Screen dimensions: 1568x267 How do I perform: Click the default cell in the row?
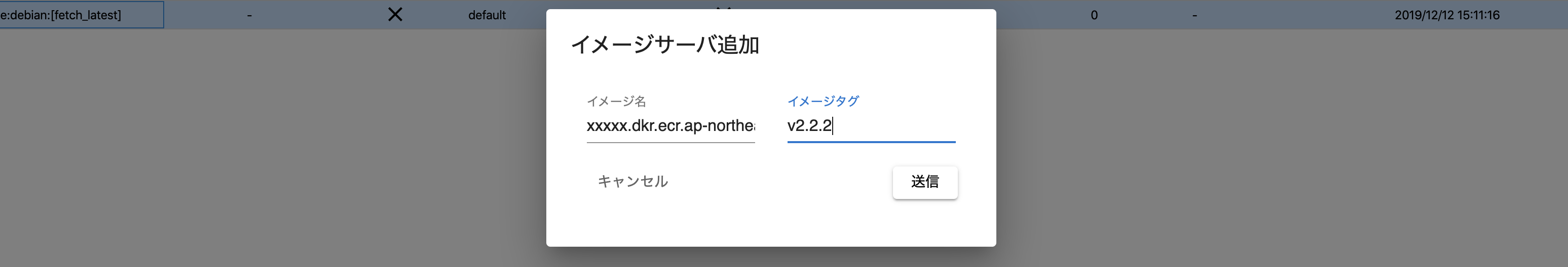[x=487, y=15]
